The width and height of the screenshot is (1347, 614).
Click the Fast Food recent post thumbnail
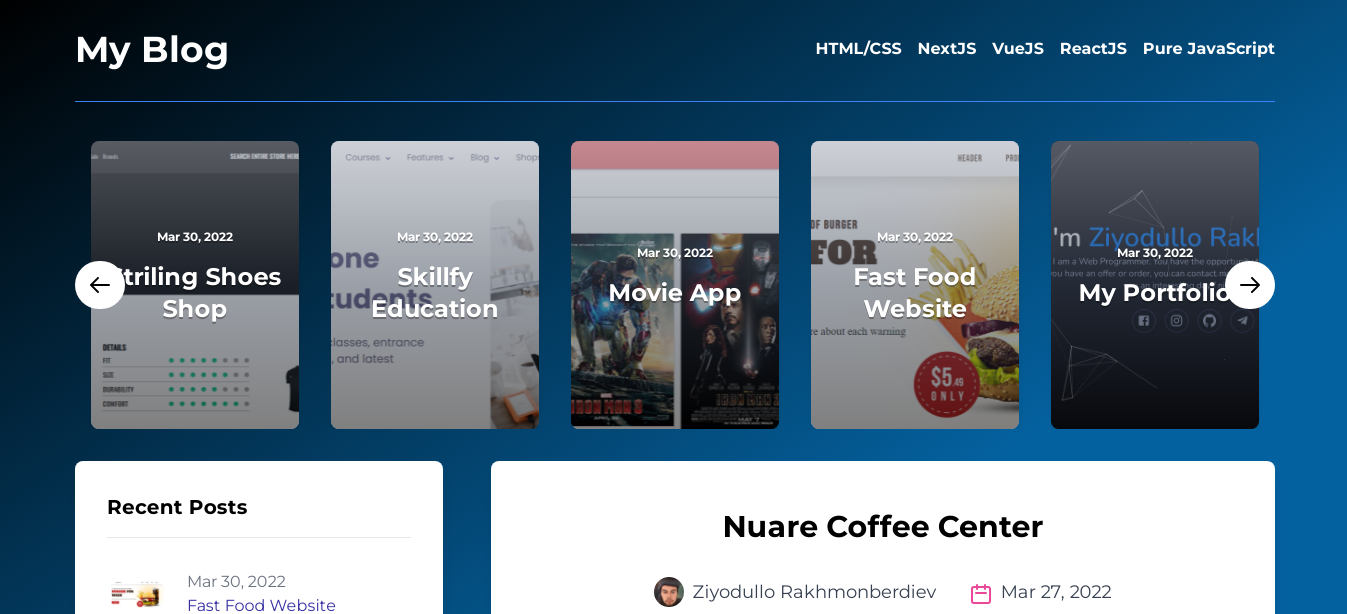pos(135,596)
